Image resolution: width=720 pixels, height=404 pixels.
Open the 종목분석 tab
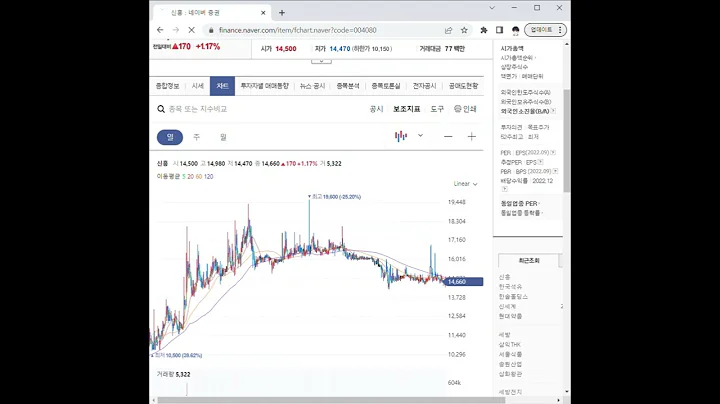click(348, 86)
